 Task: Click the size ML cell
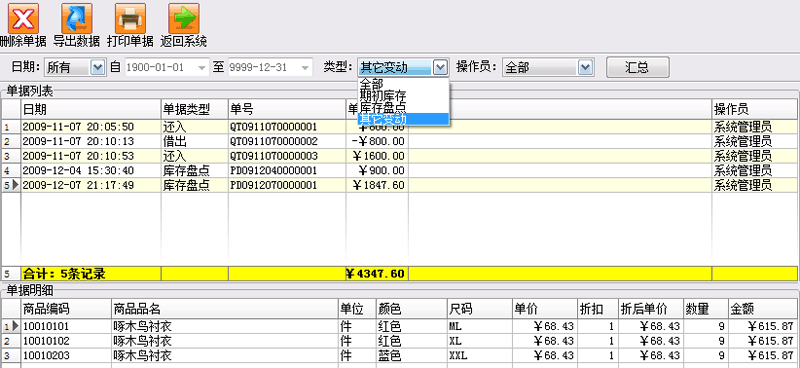pos(480,327)
